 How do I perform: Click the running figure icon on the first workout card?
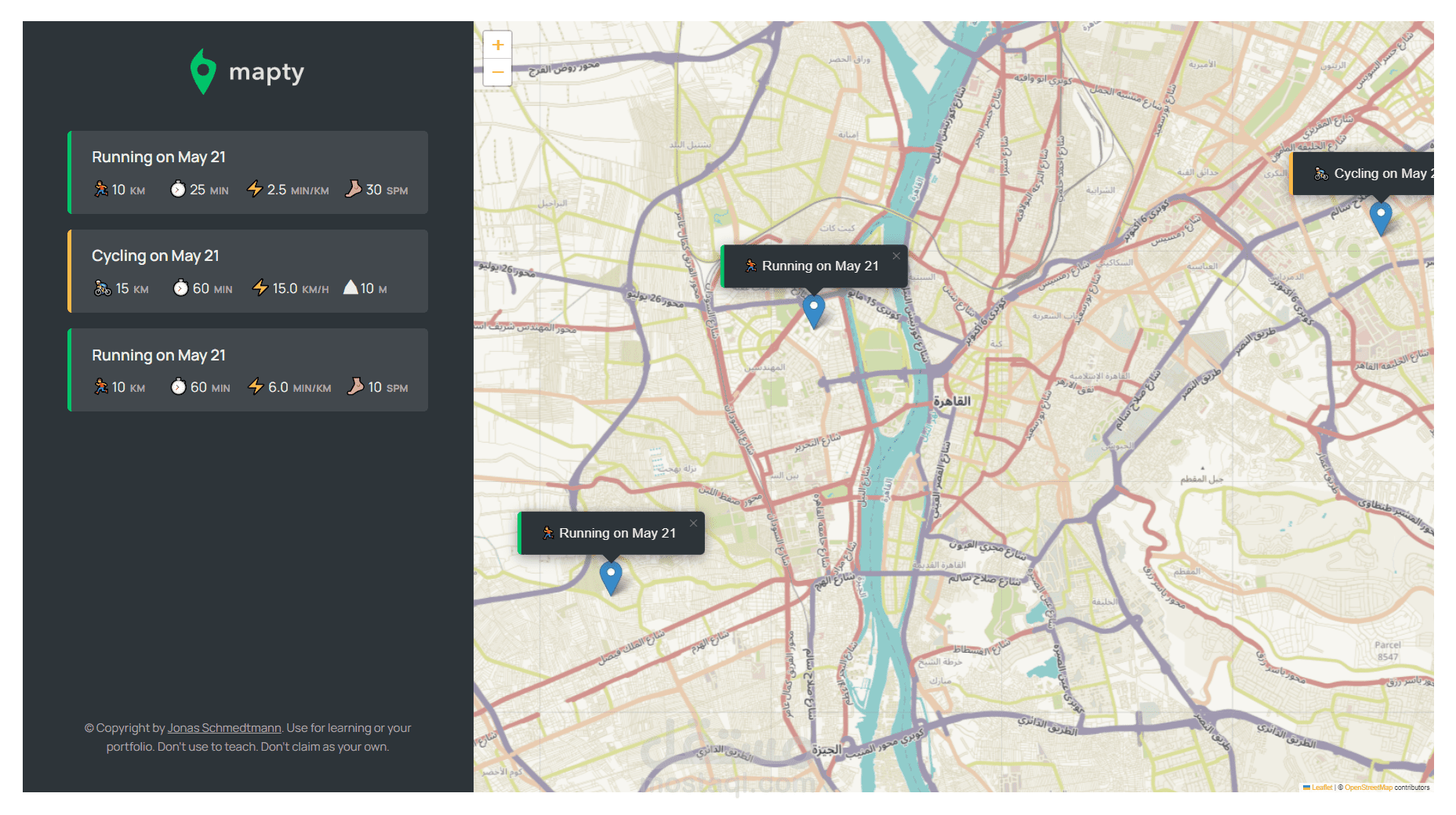pyautogui.click(x=100, y=189)
